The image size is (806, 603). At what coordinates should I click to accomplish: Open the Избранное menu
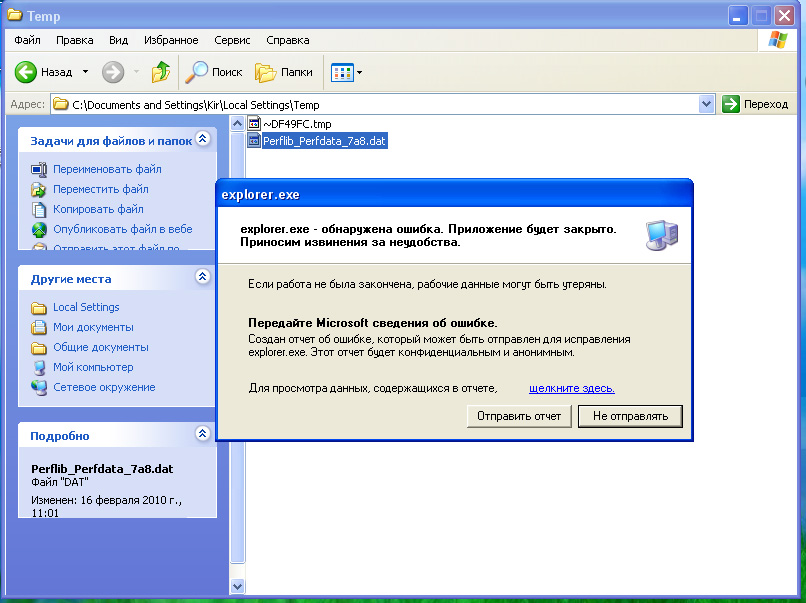click(x=171, y=40)
